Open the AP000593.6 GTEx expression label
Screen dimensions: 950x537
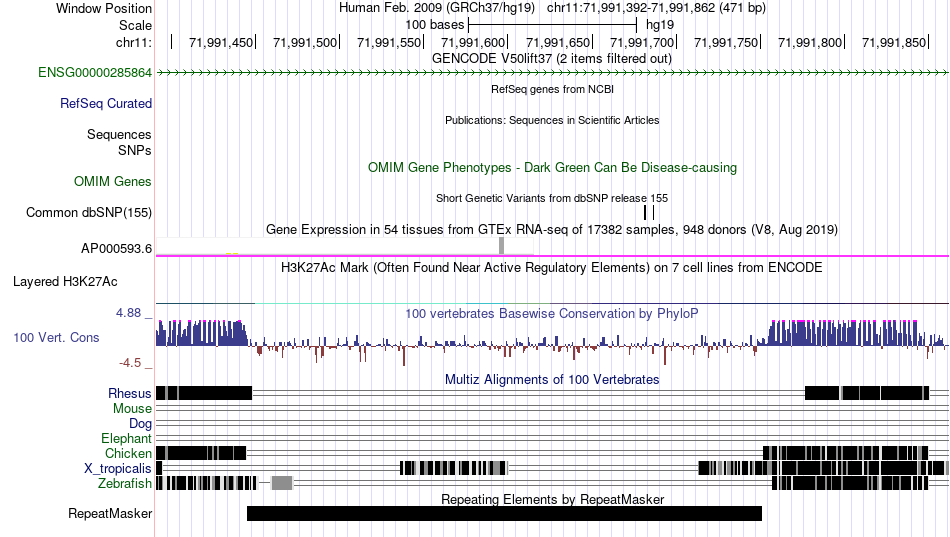coord(116,248)
